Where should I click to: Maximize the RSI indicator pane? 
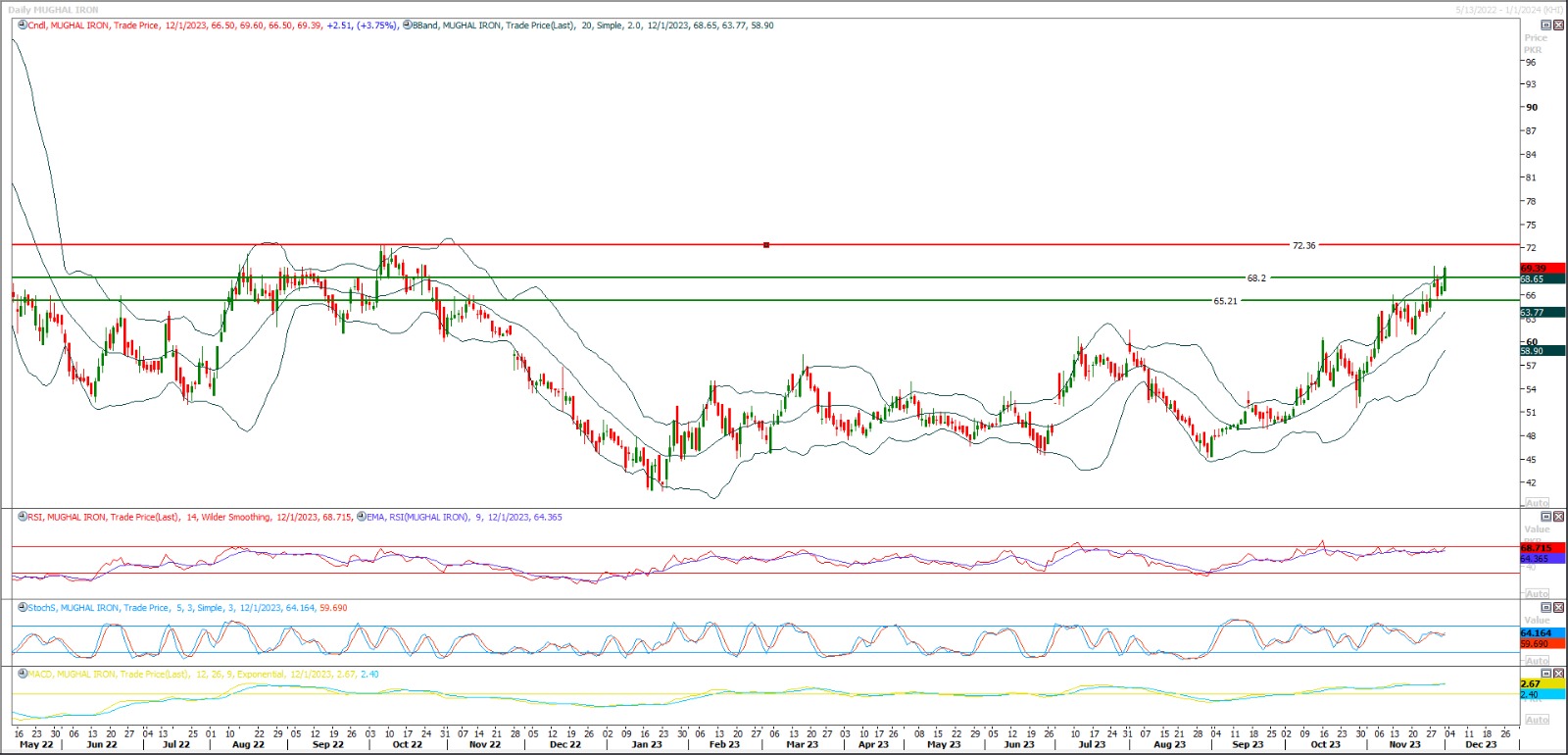point(1546,517)
